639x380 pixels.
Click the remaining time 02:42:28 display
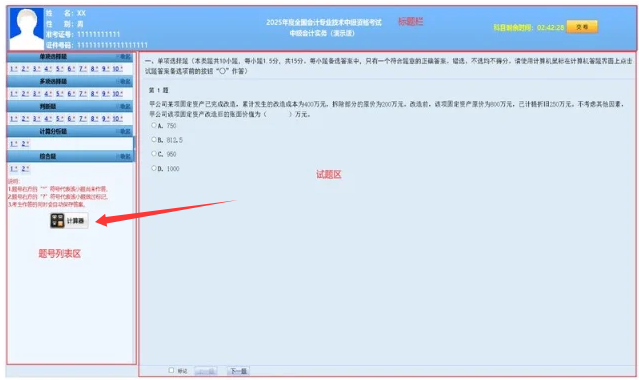pyautogui.click(x=550, y=27)
